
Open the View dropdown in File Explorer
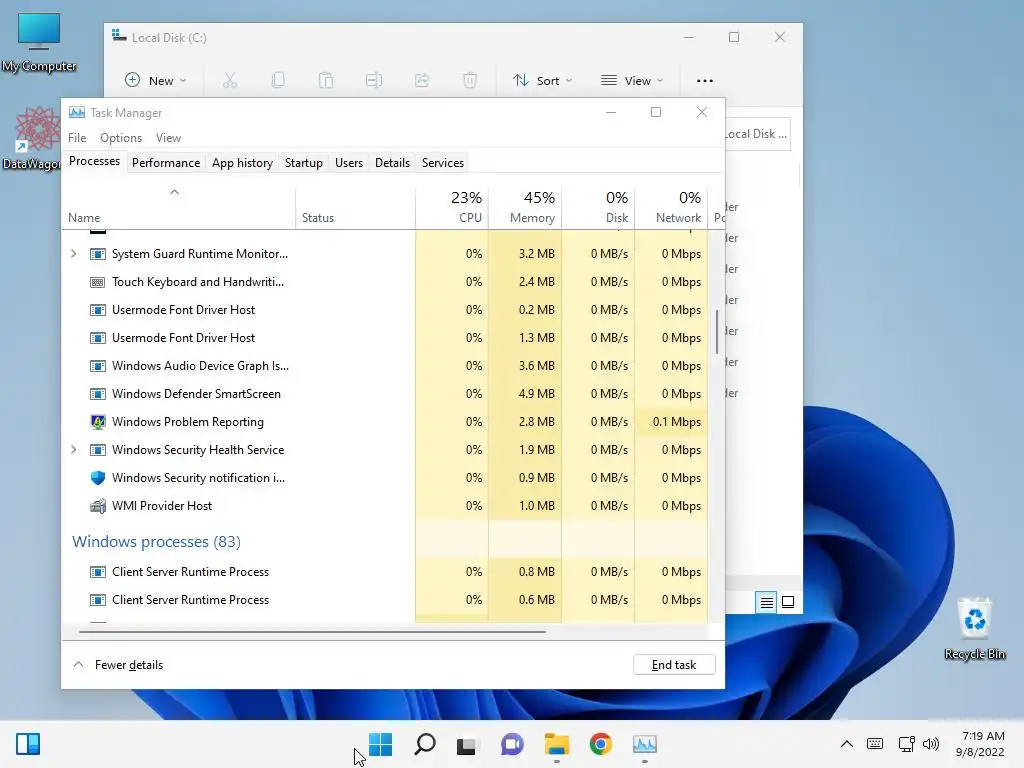[x=632, y=80]
